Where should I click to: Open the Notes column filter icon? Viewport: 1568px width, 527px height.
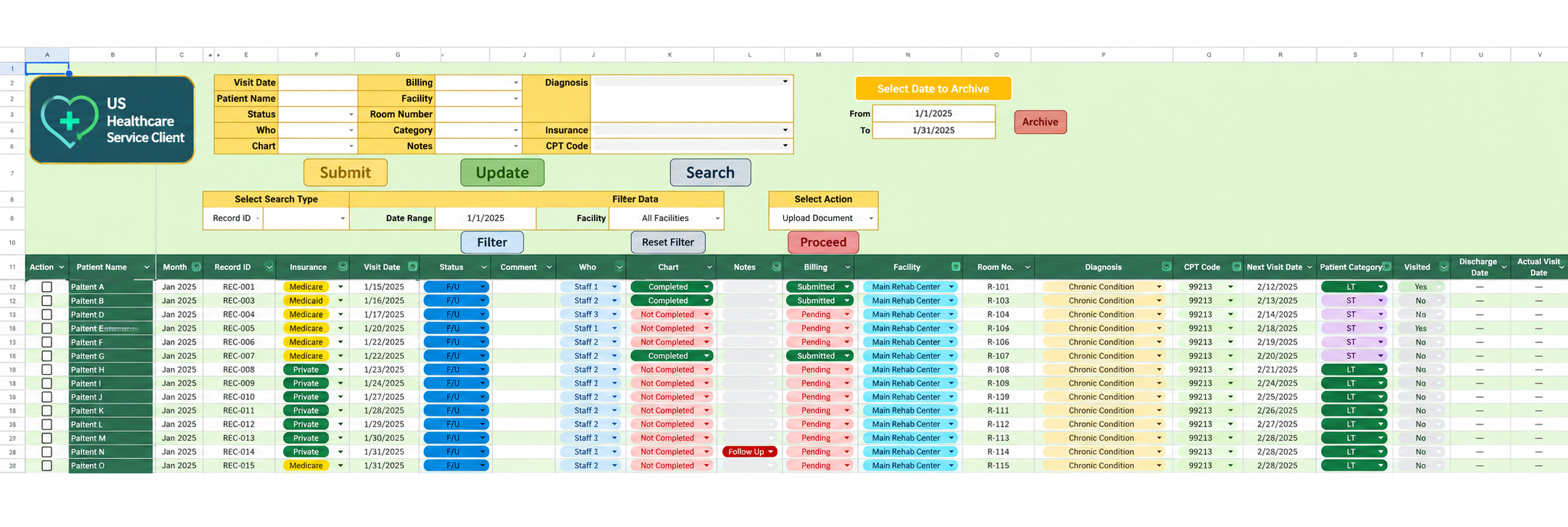776,267
